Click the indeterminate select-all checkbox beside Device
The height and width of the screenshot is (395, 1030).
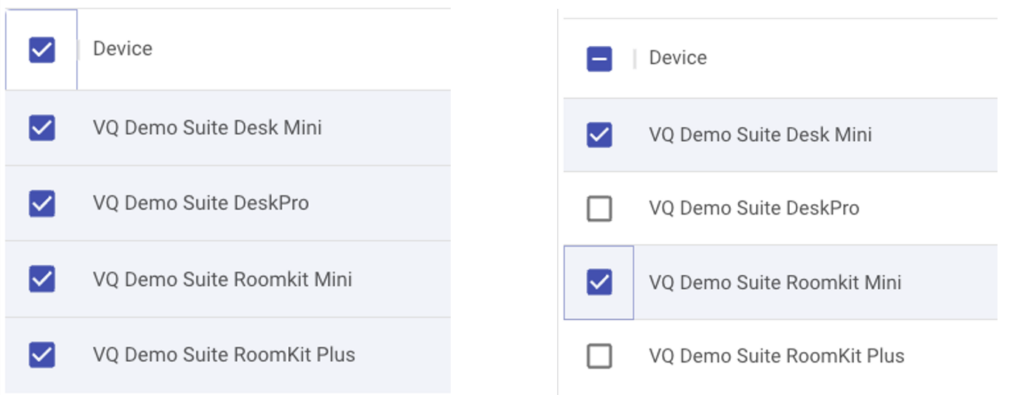599,59
